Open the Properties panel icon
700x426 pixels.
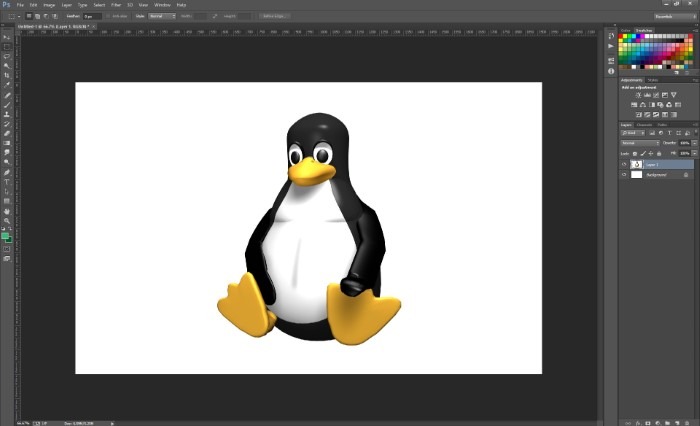click(611, 60)
